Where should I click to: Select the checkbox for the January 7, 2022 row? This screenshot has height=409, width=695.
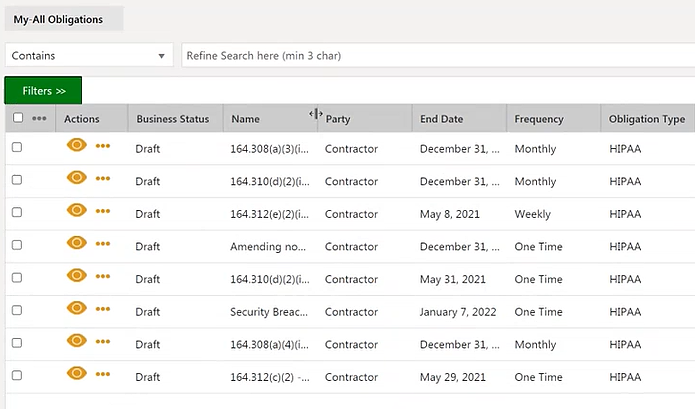[x=17, y=311]
